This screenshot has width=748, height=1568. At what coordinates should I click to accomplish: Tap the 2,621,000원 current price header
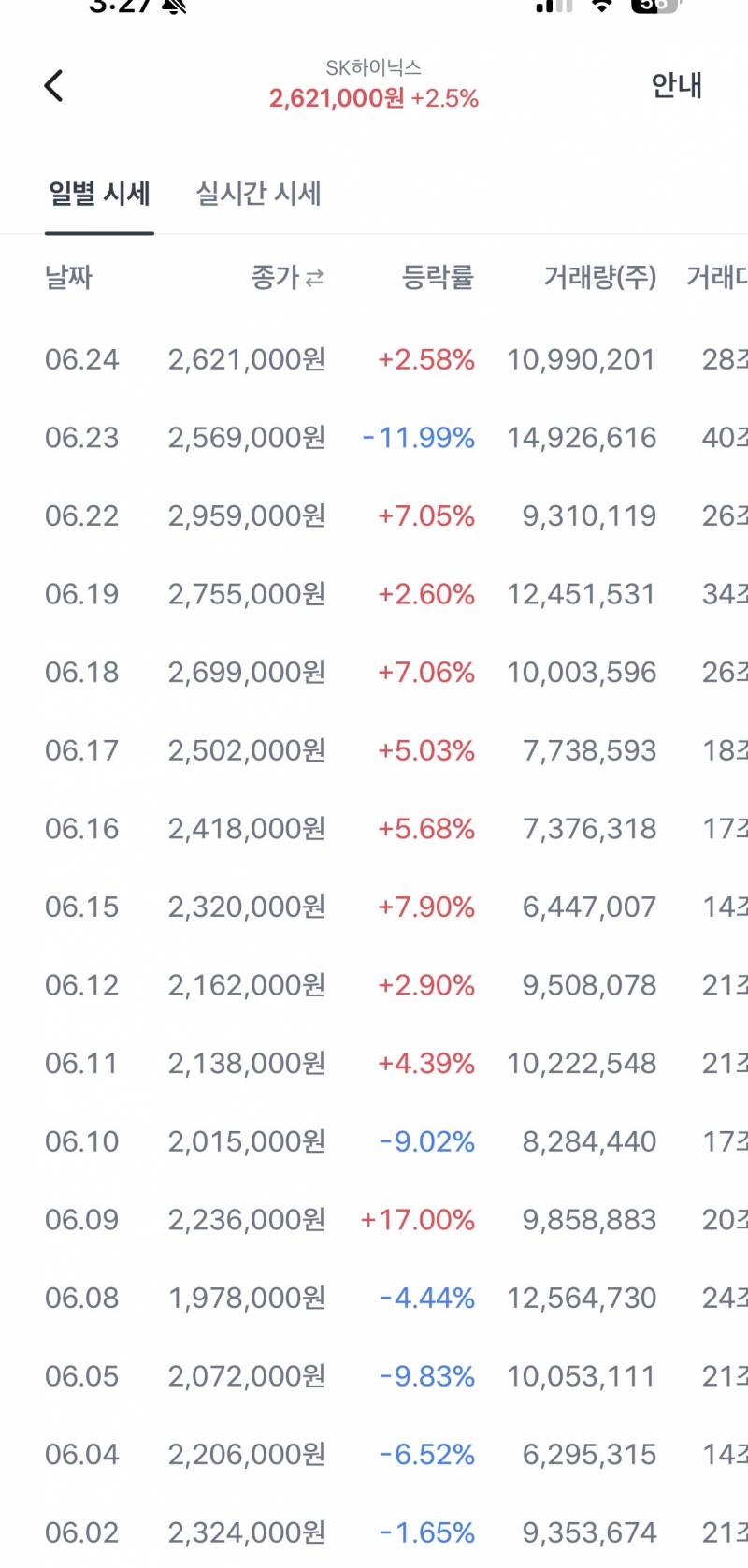(x=337, y=98)
